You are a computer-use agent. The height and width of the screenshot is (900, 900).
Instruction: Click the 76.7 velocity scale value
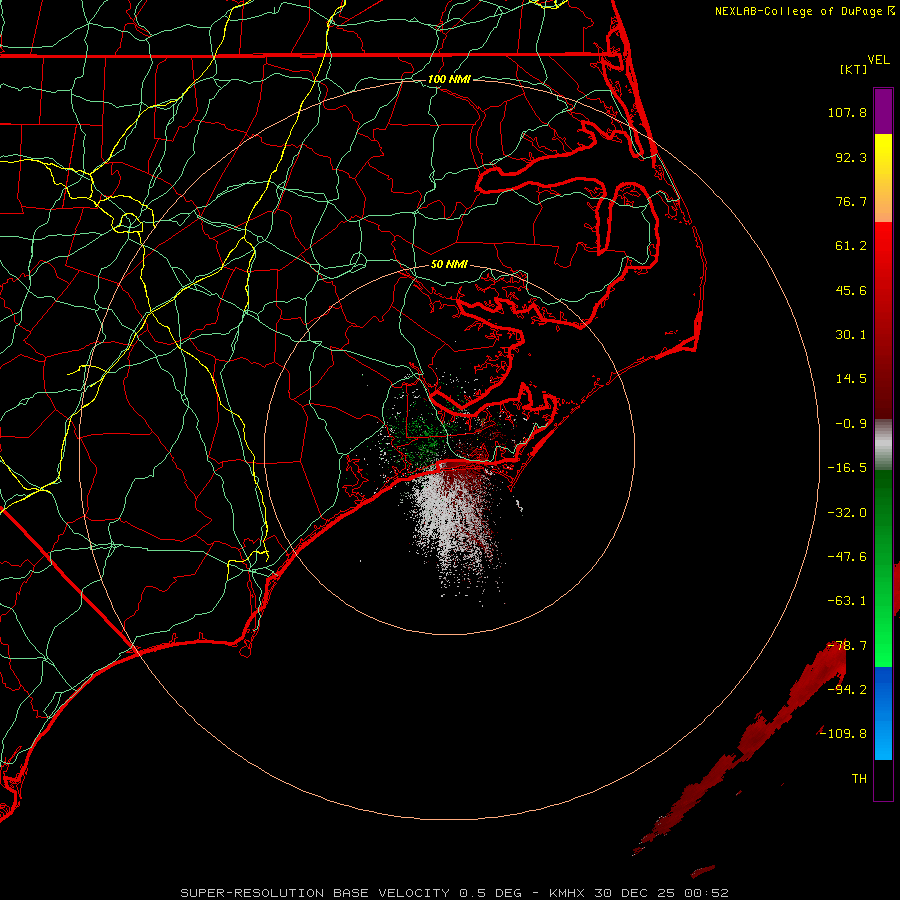point(851,201)
